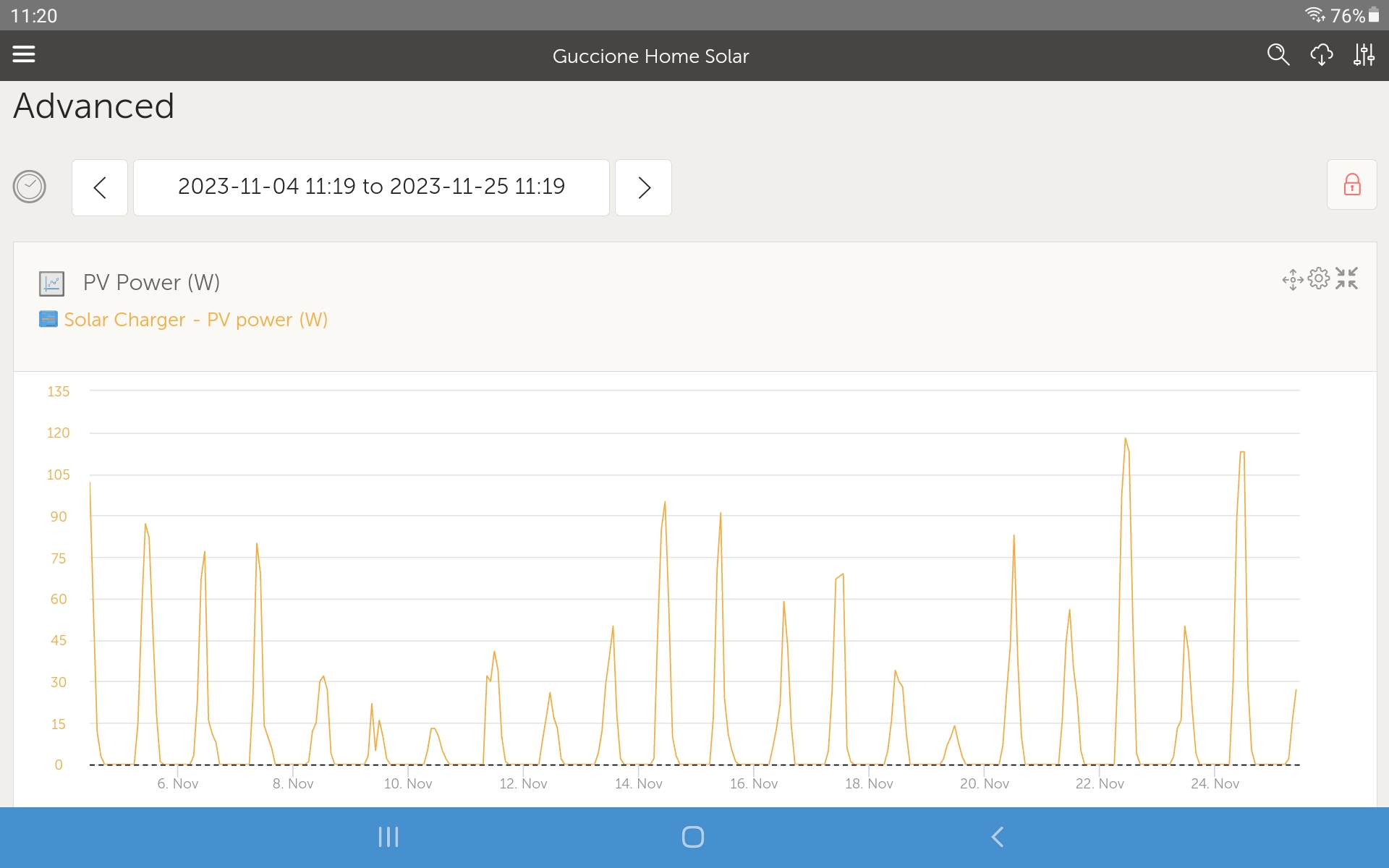
Task: Open PV Power widget gear settings
Action: 1319,278
